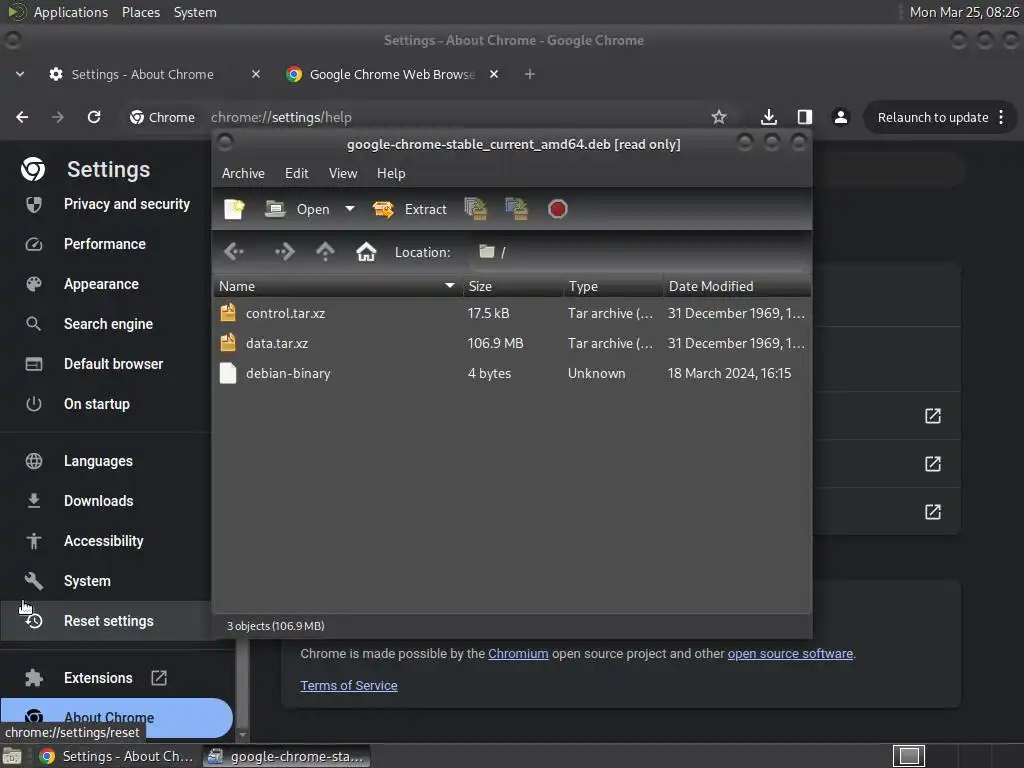
Task: Select About Chrome in the sidebar
Action: [x=116, y=718]
